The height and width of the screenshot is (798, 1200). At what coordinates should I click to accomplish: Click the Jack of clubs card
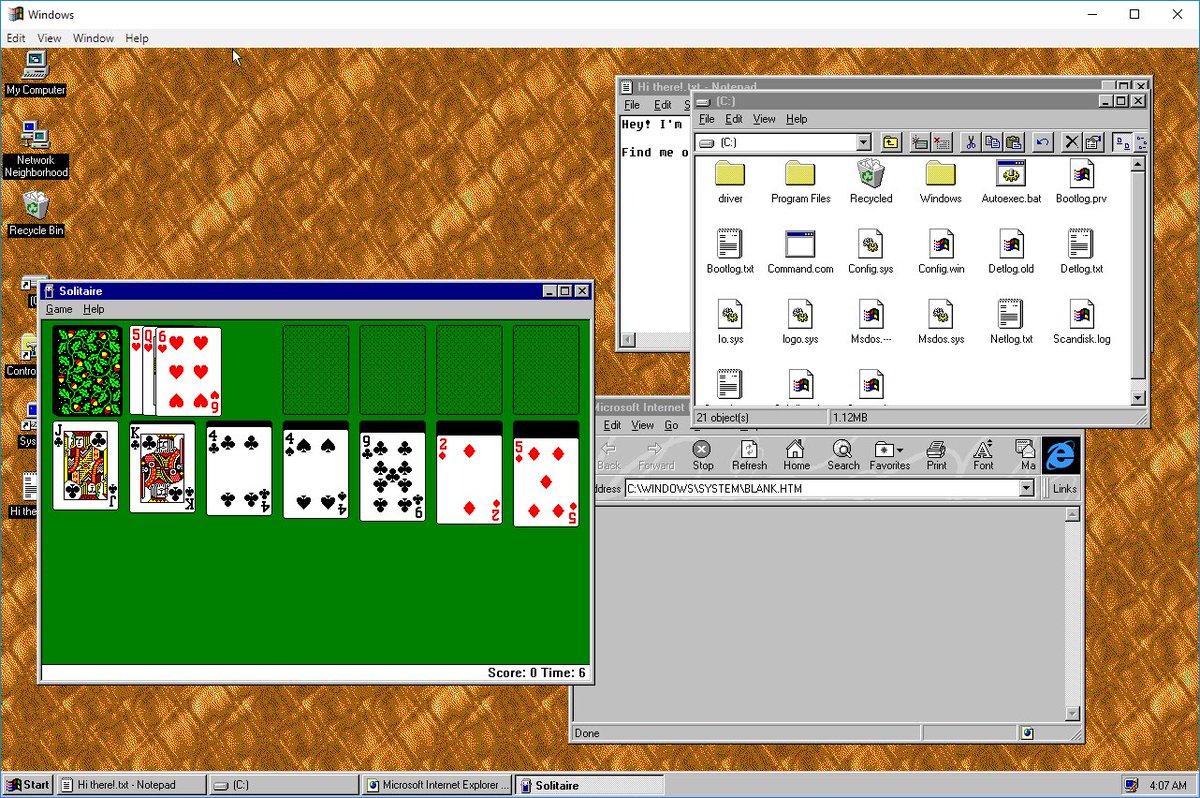point(85,467)
